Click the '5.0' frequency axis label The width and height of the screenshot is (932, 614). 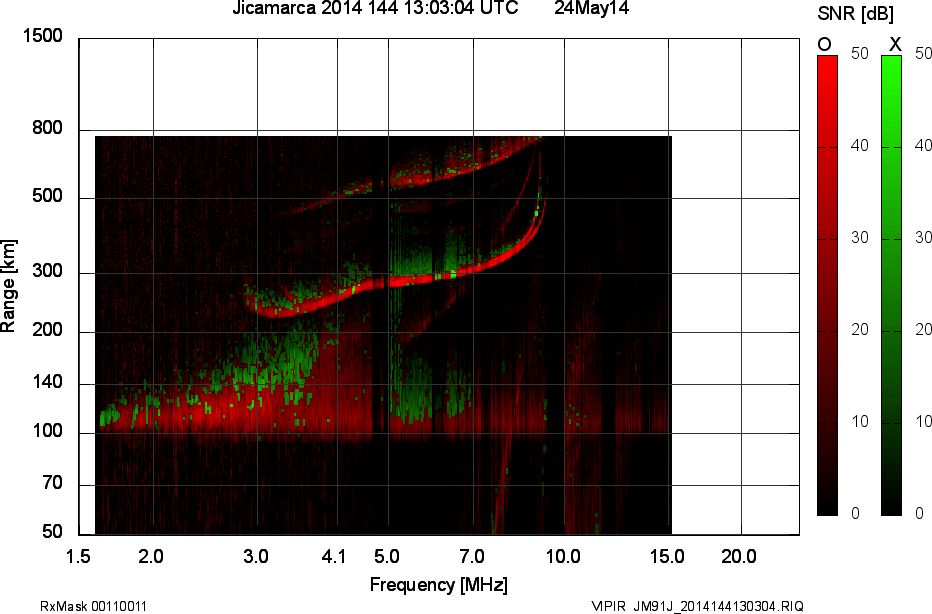pos(386,557)
